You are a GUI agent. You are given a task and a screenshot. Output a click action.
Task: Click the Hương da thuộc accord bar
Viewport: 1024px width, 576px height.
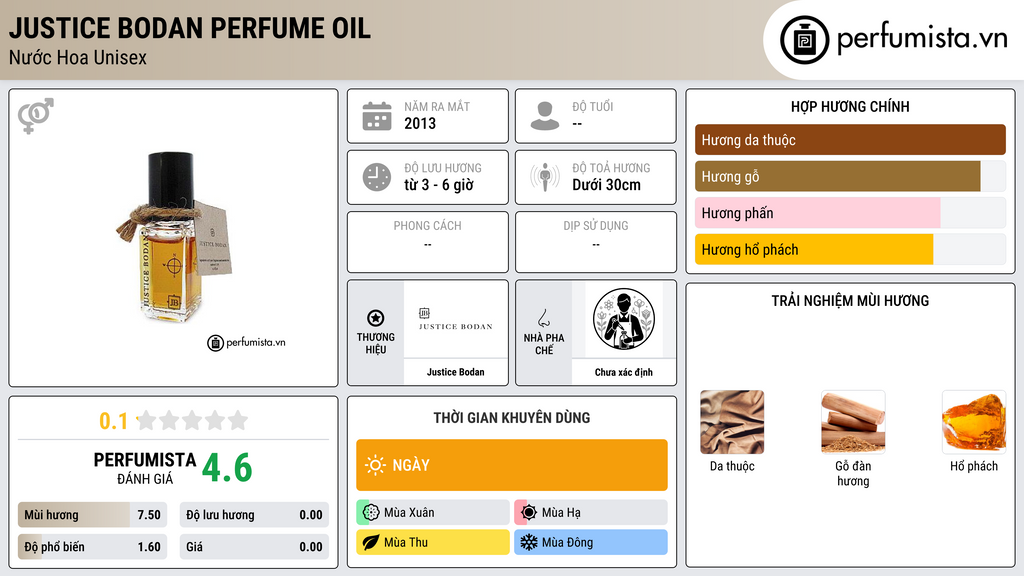click(x=850, y=140)
